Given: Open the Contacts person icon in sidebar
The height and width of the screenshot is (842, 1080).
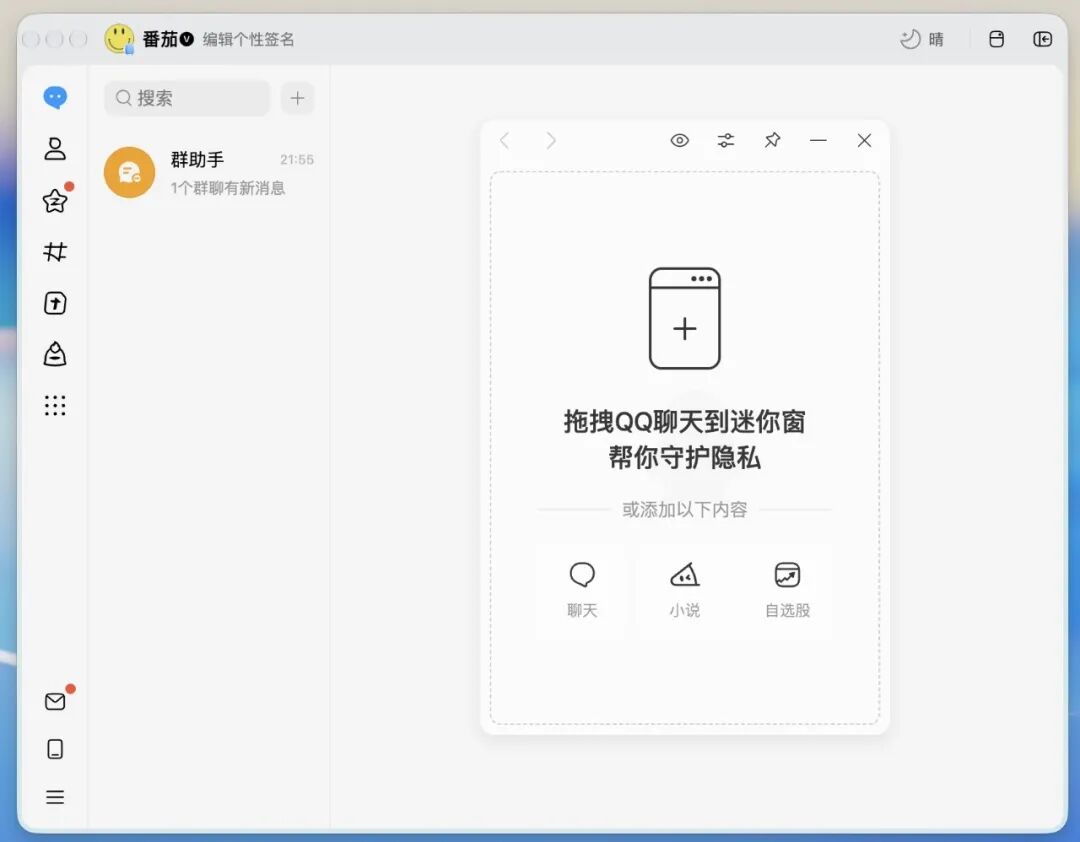Looking at the screenshot, I should coord(55,149).
